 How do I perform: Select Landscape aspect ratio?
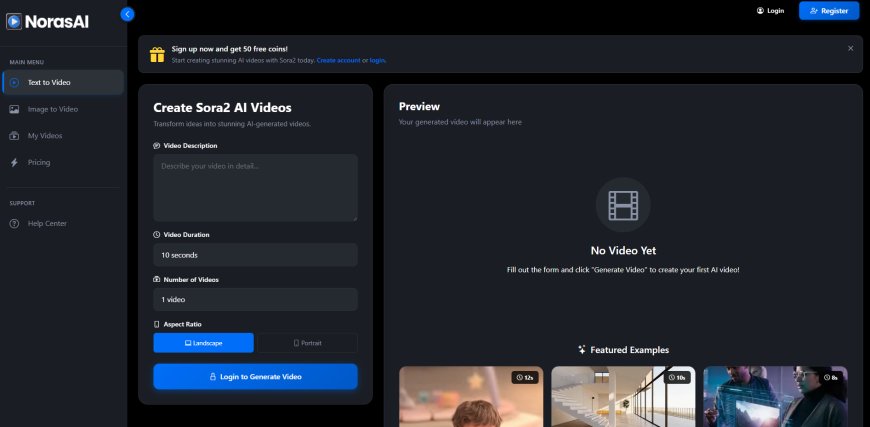coord(204,343)
